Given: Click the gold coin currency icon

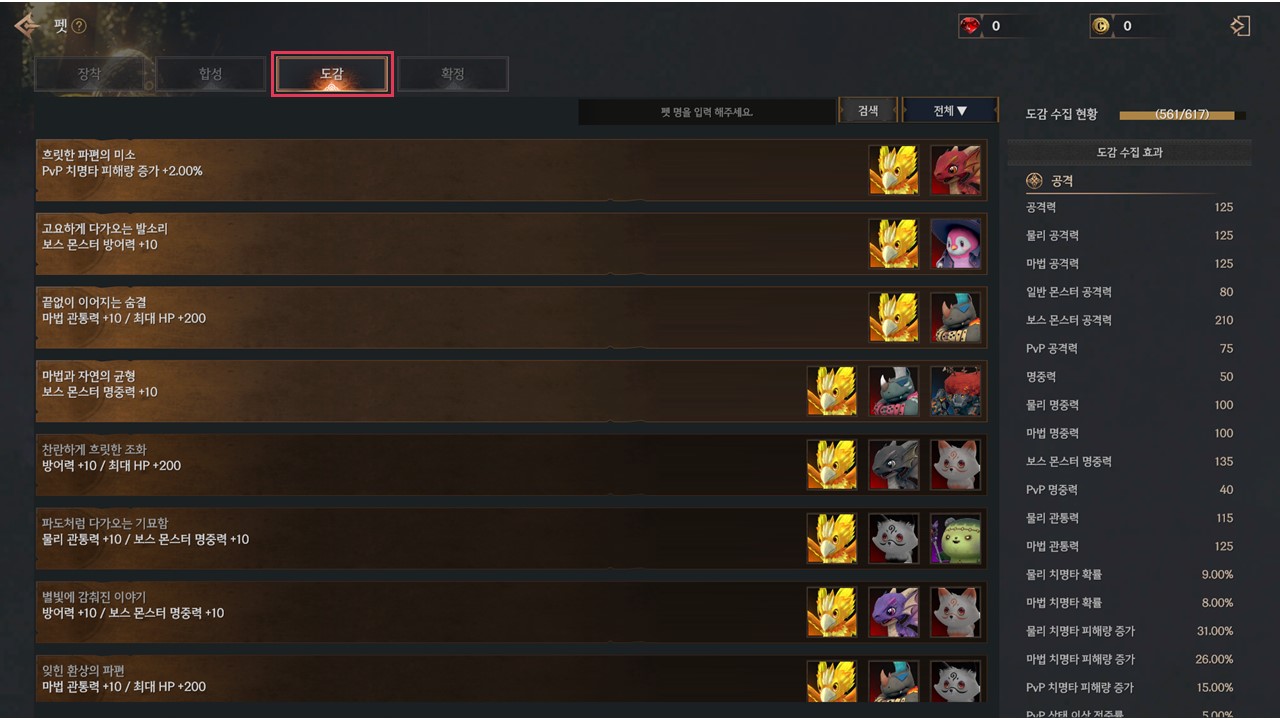Looking at the screenshot, I should (1101, 26).
